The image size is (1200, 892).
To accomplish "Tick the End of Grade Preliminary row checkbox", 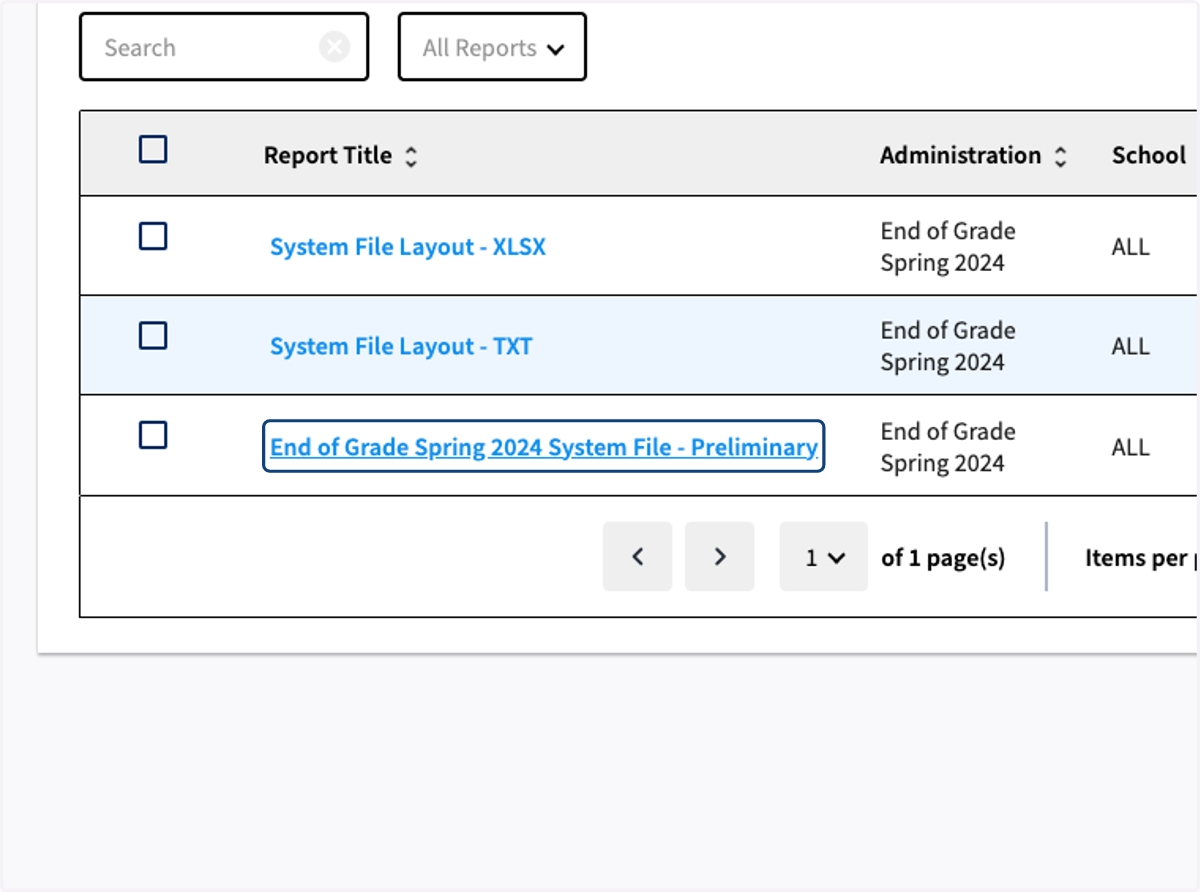I will click(x=153, y=435).
